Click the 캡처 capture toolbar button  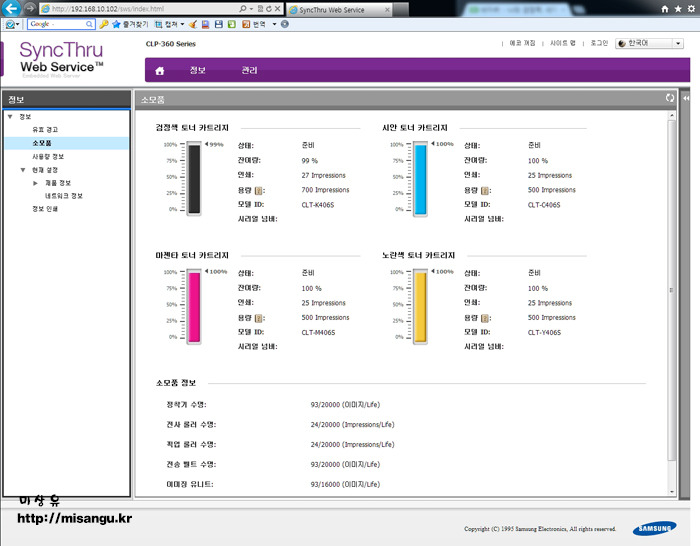(x=166, y=24)
